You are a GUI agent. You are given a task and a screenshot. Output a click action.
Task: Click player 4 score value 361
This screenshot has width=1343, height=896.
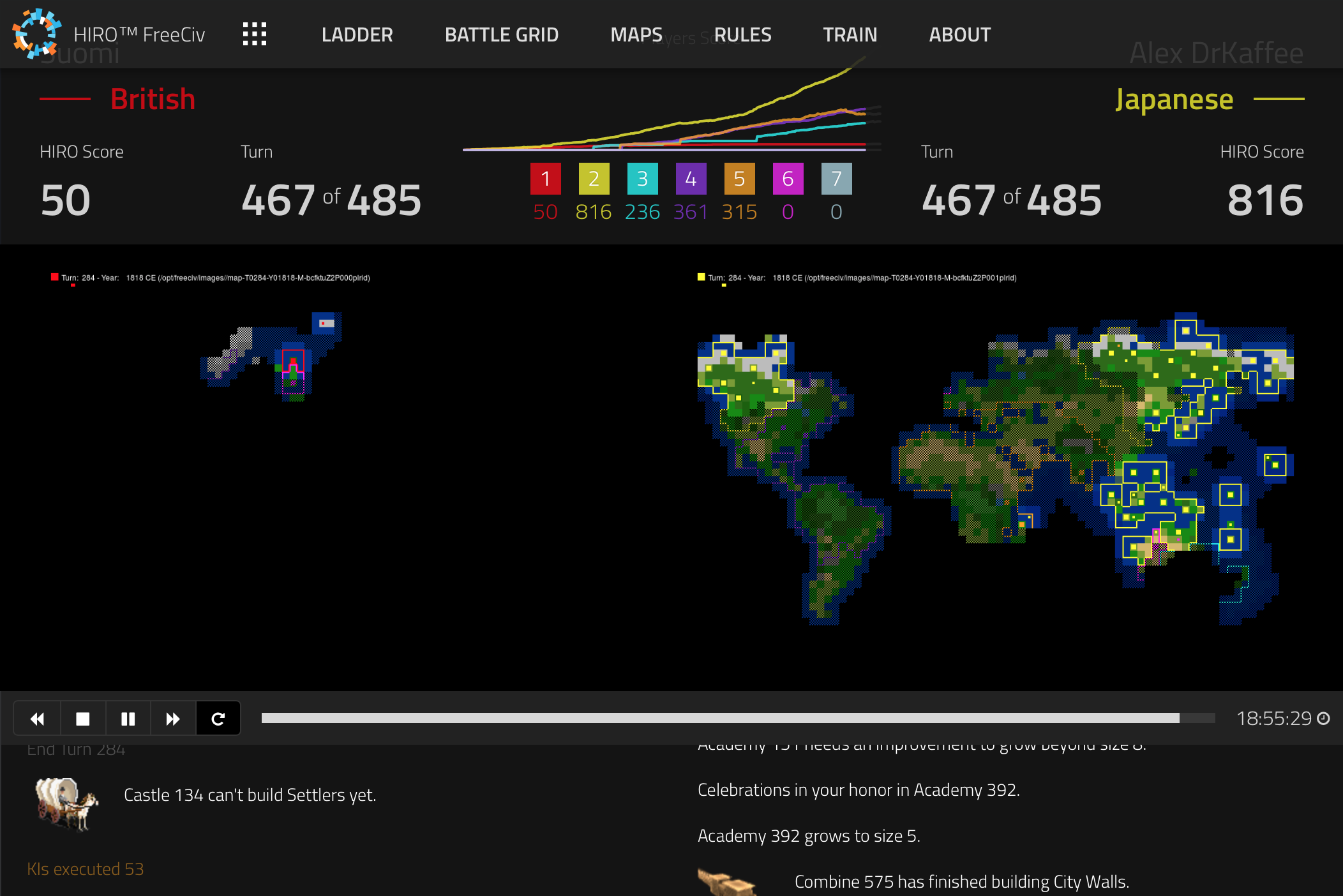[691, 212]
